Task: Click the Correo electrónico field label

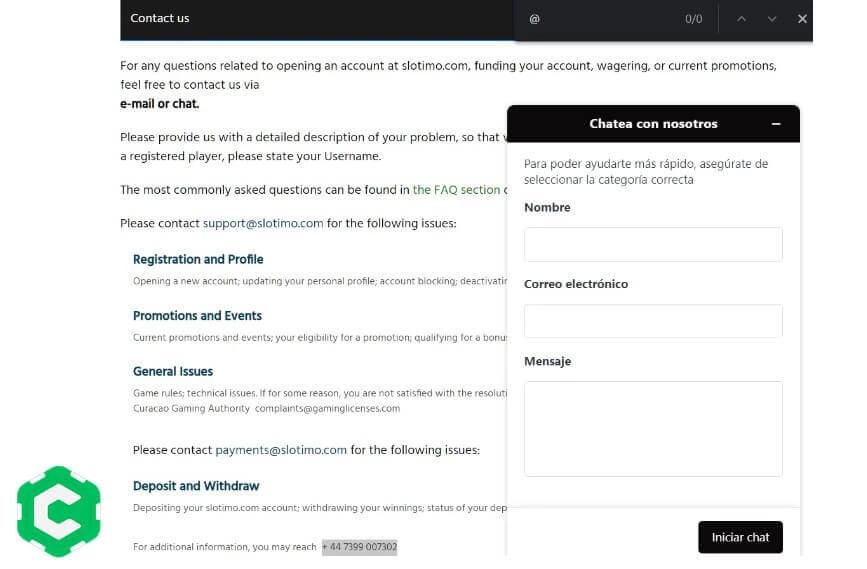Action: click(576, 284)
